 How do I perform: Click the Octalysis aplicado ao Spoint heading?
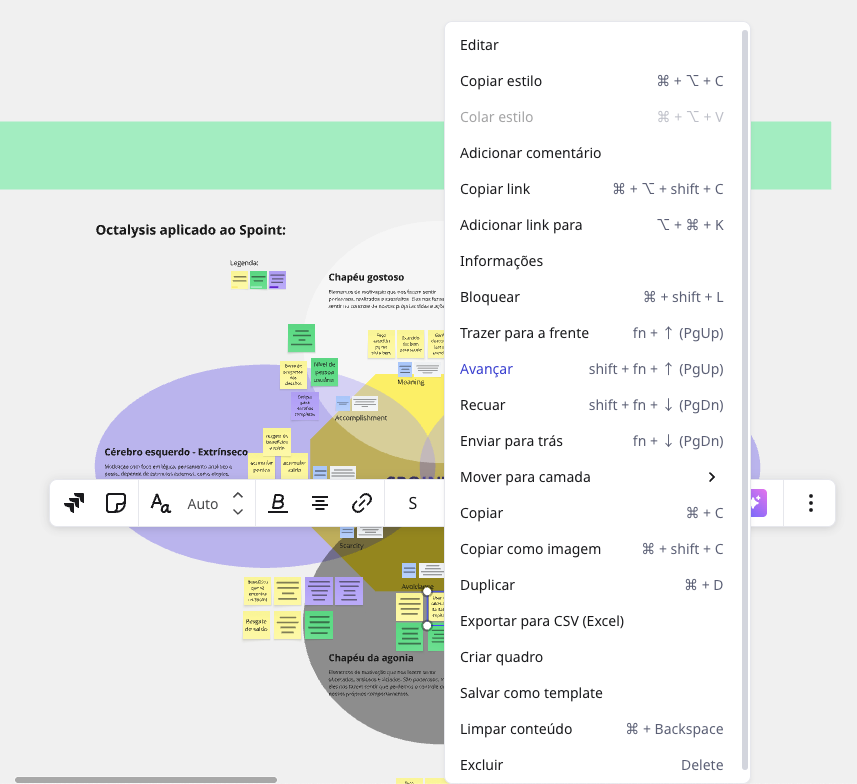pyautogui.click(x=191, y=230)
